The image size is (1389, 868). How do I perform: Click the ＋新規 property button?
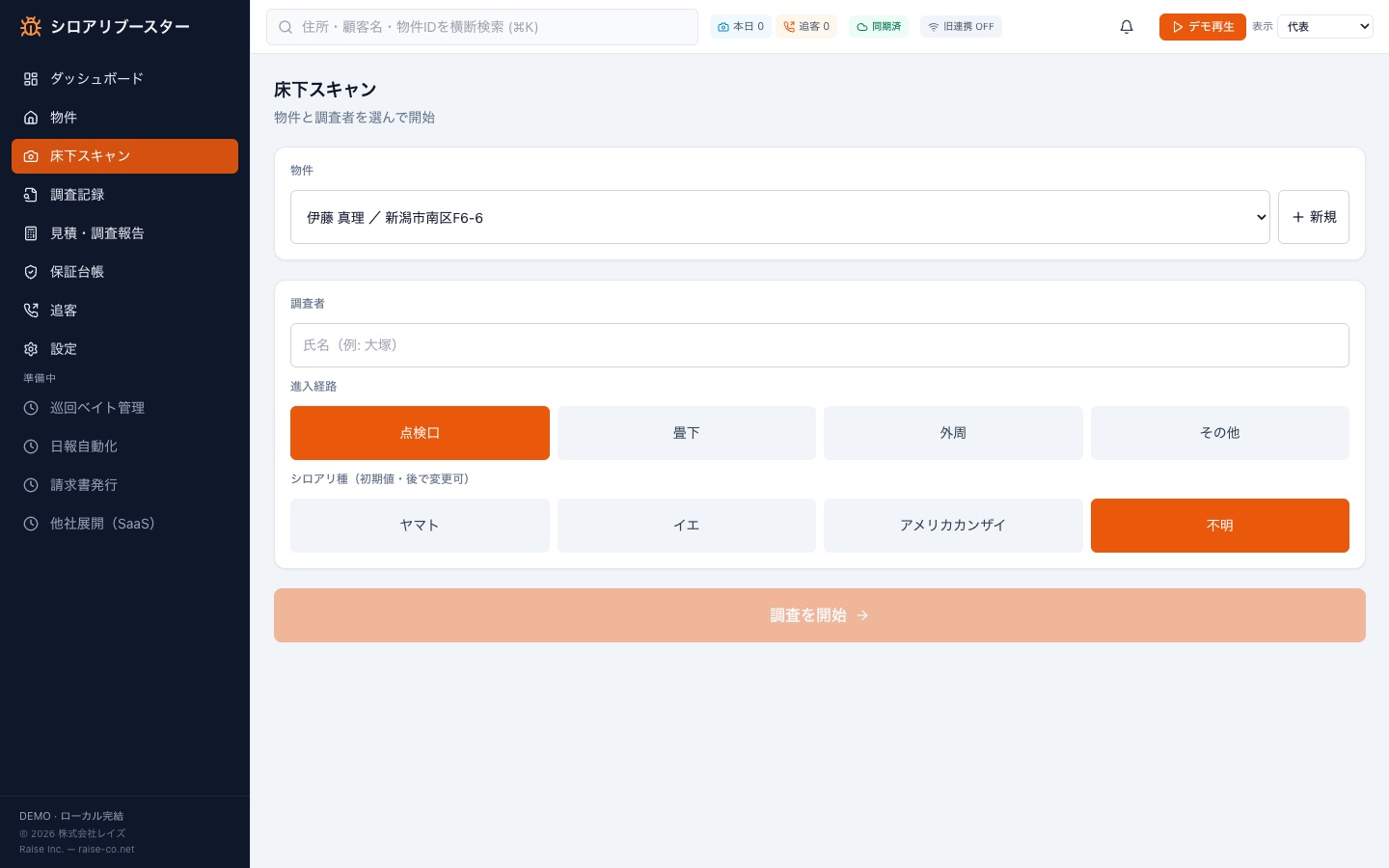(x=1314, y=217)
